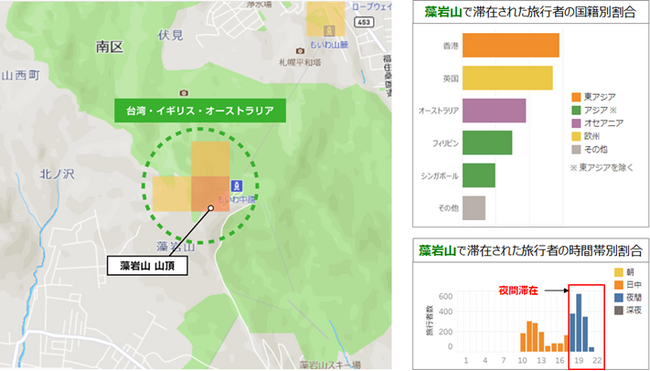Viewport: 650px width, 371px height.
Task: Click the route 453 road shield
Action: [x=364, y=22]
